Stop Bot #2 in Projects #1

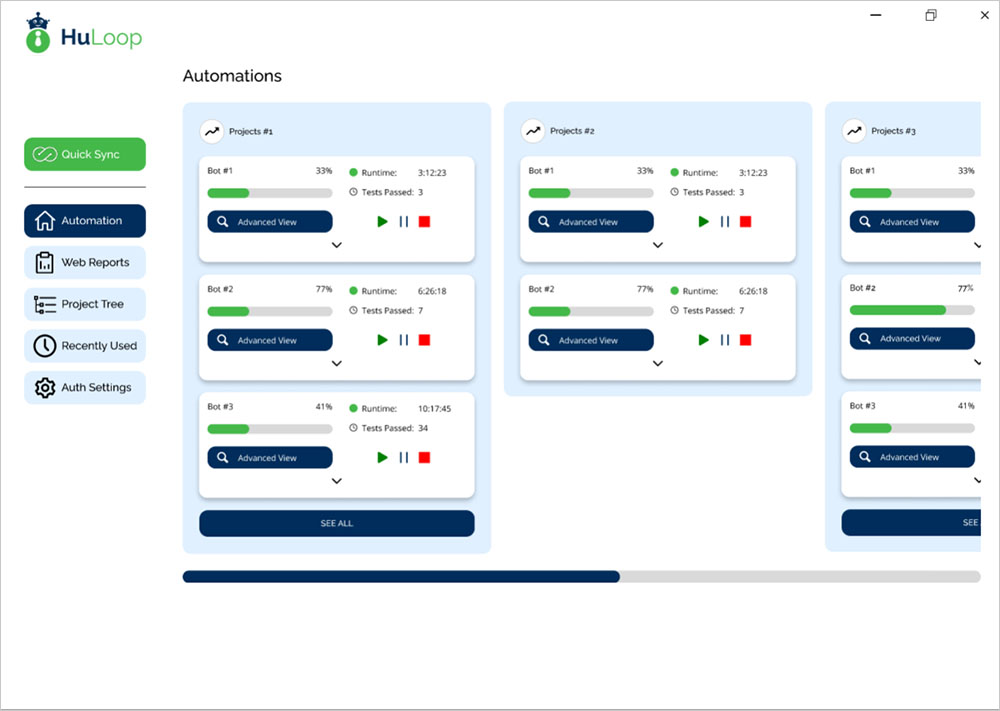pos(424,339)
